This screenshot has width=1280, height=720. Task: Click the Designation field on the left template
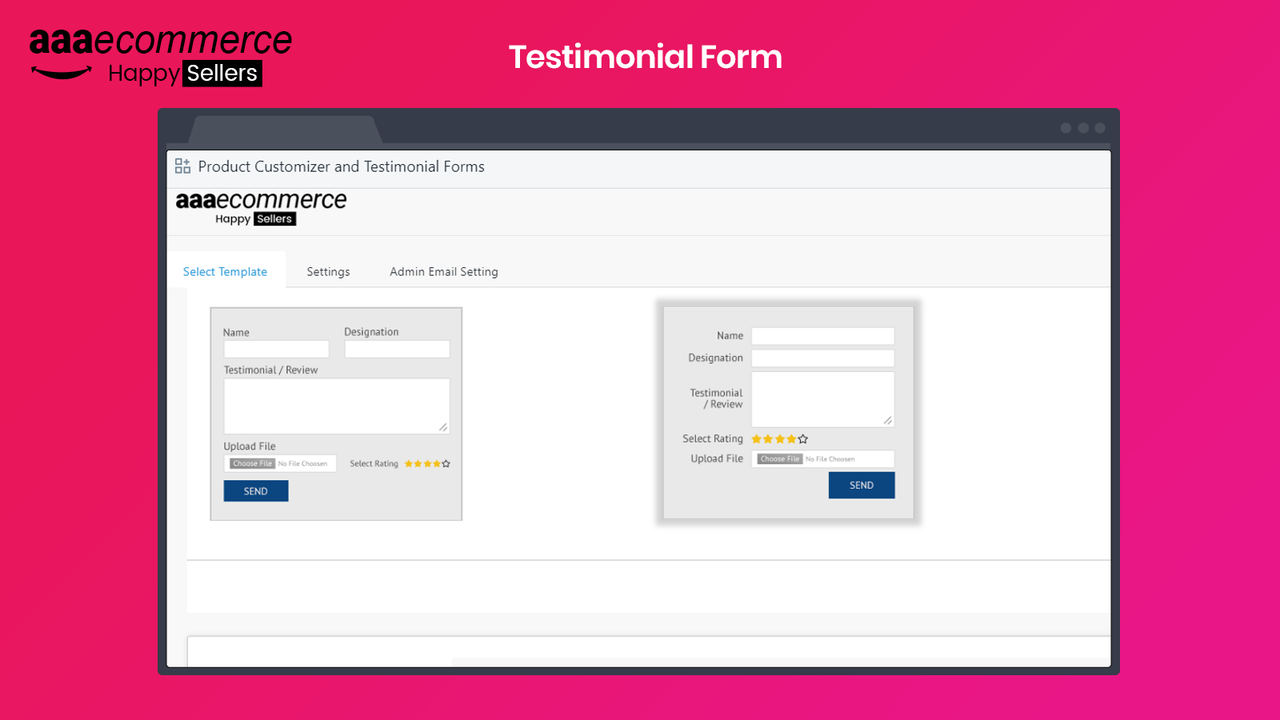coord(397,348)
